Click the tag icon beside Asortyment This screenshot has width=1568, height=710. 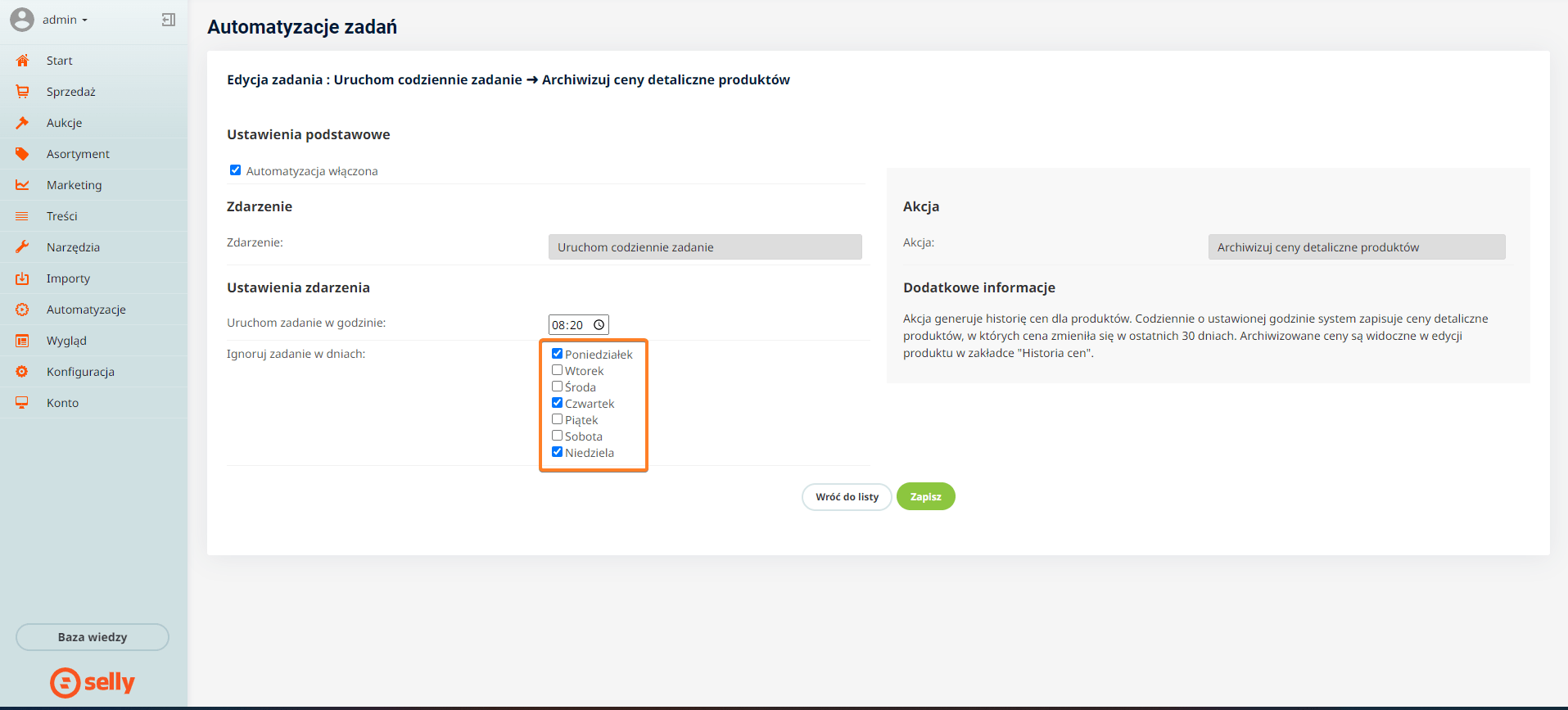point(22,154)
